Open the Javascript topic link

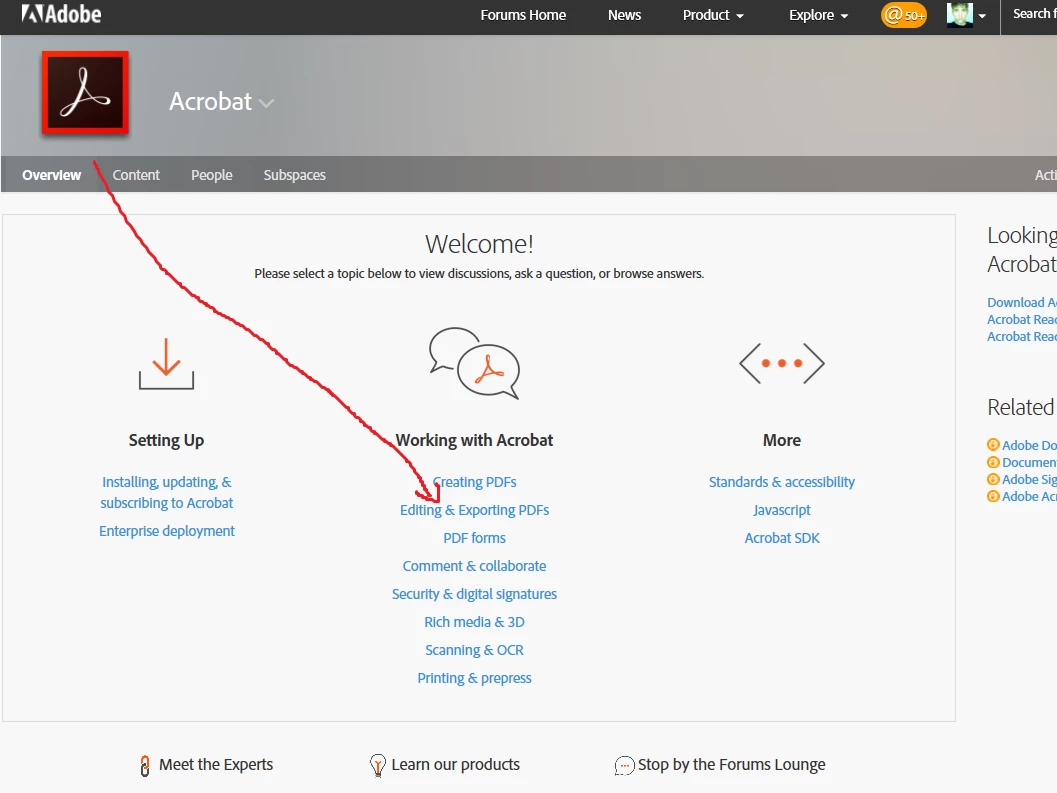point(782,510)
